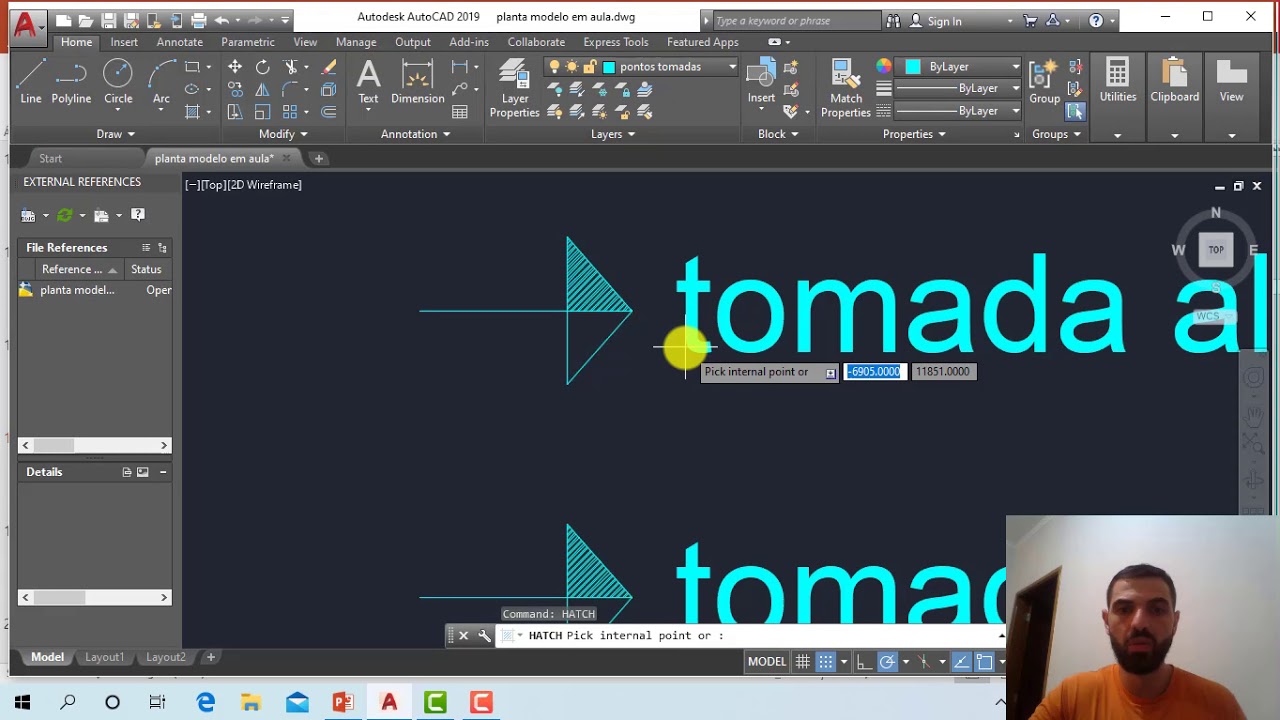Activate the Move tool in Modify panel
The height and width of the screenshot is (720, 1280).
[235, 67]
